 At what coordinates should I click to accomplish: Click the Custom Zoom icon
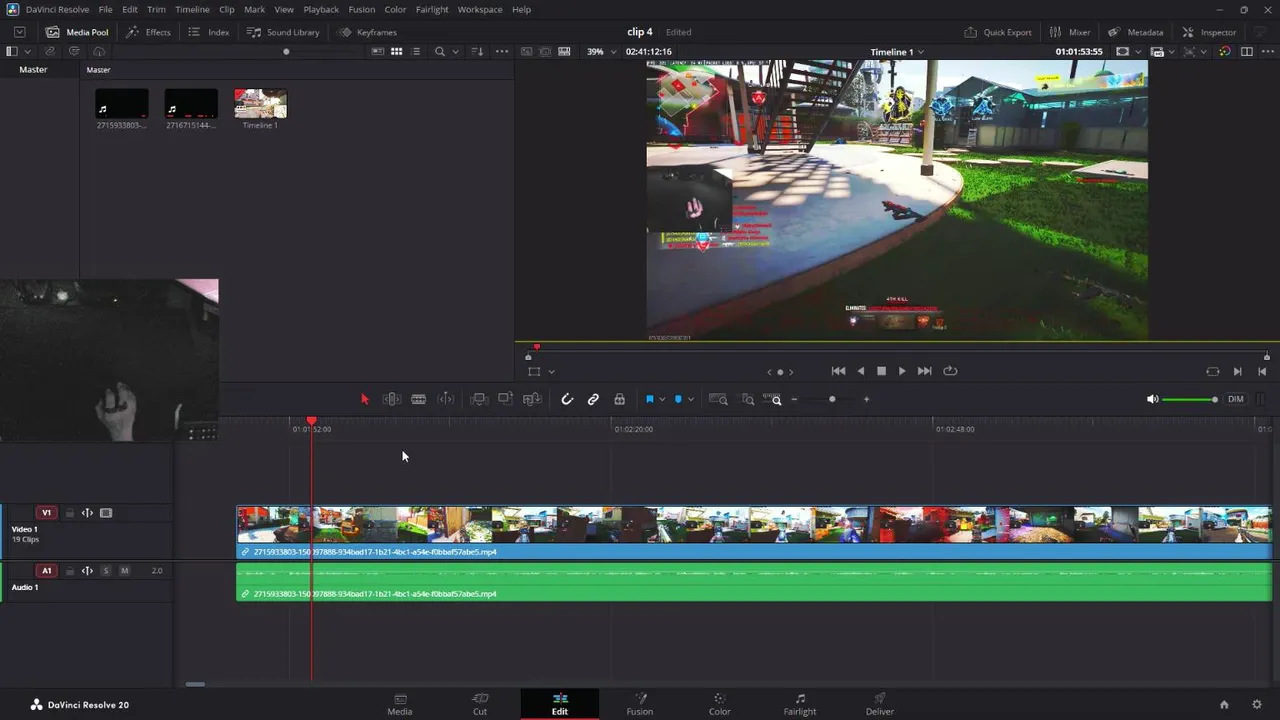pyautogui.click(x=773, y=399)
